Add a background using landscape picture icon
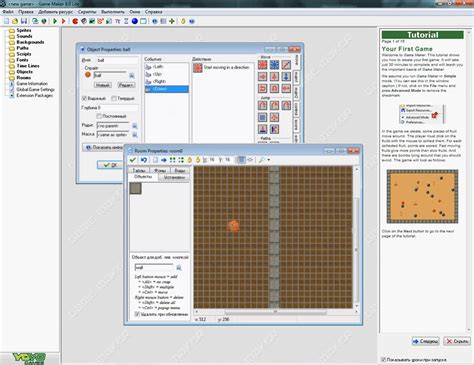Image resolution: width=474 pixels, height=365 pixels. click(92, 21)
